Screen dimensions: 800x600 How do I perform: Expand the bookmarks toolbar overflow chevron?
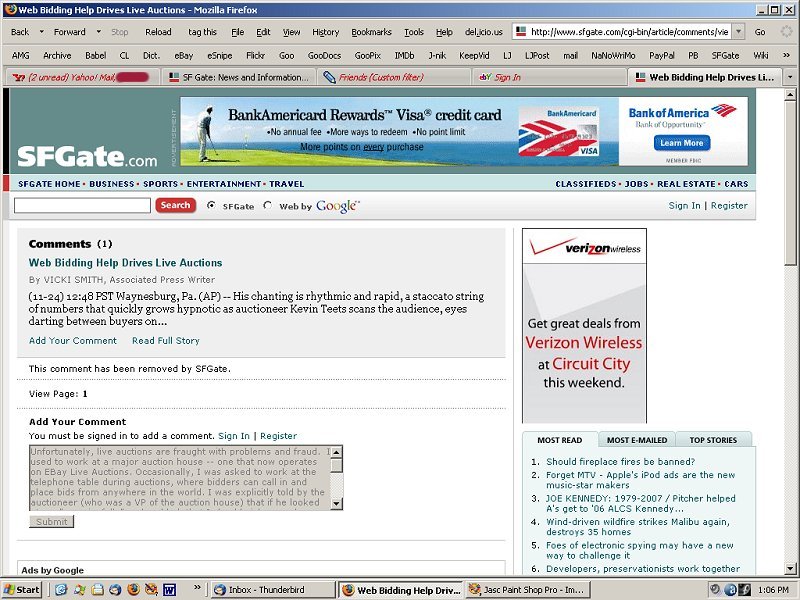point(786,55)
